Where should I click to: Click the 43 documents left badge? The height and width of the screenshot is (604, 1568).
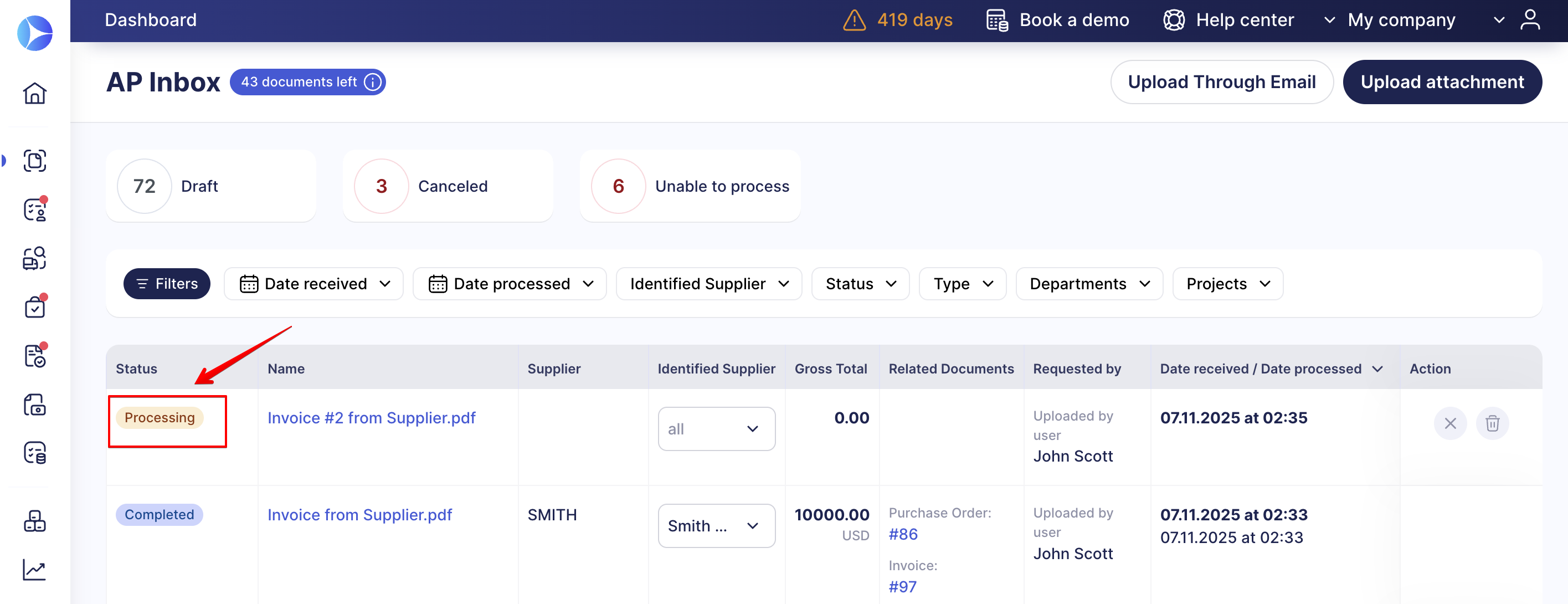(x=307, y=82)
